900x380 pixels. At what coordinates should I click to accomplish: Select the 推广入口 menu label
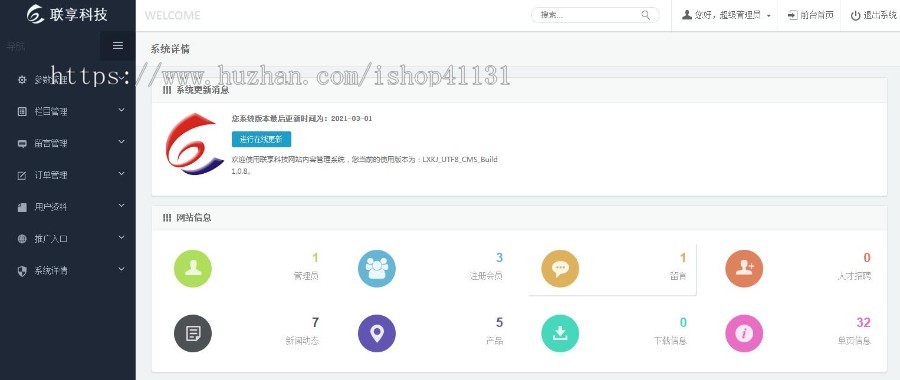(51, 239)
